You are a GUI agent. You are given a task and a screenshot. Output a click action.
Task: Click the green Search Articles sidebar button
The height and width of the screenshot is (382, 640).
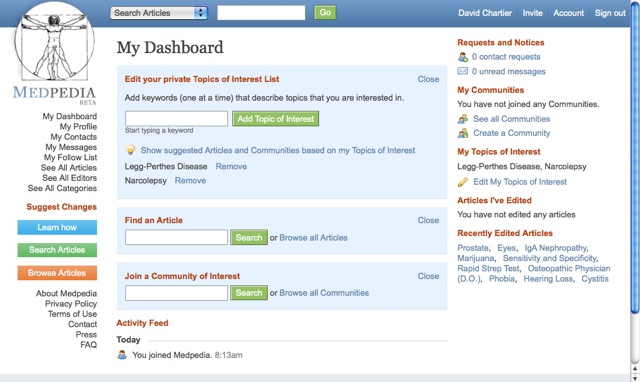coord(57,250)
